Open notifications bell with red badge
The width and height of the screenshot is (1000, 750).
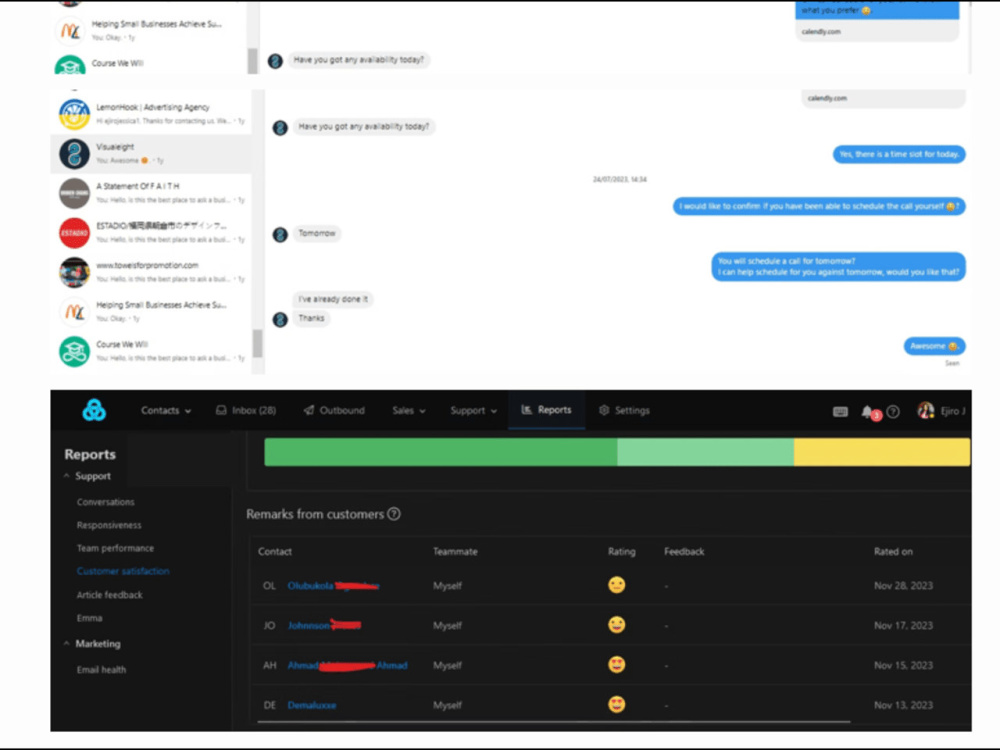click(871, 413)
